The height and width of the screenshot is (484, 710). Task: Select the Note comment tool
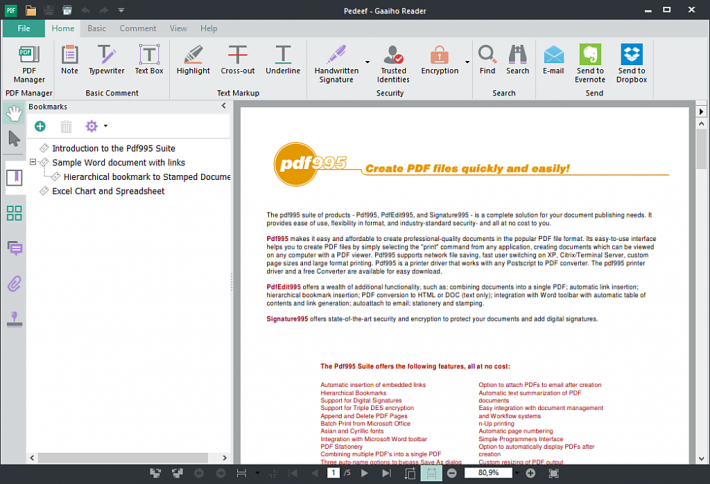coord(69,60)
